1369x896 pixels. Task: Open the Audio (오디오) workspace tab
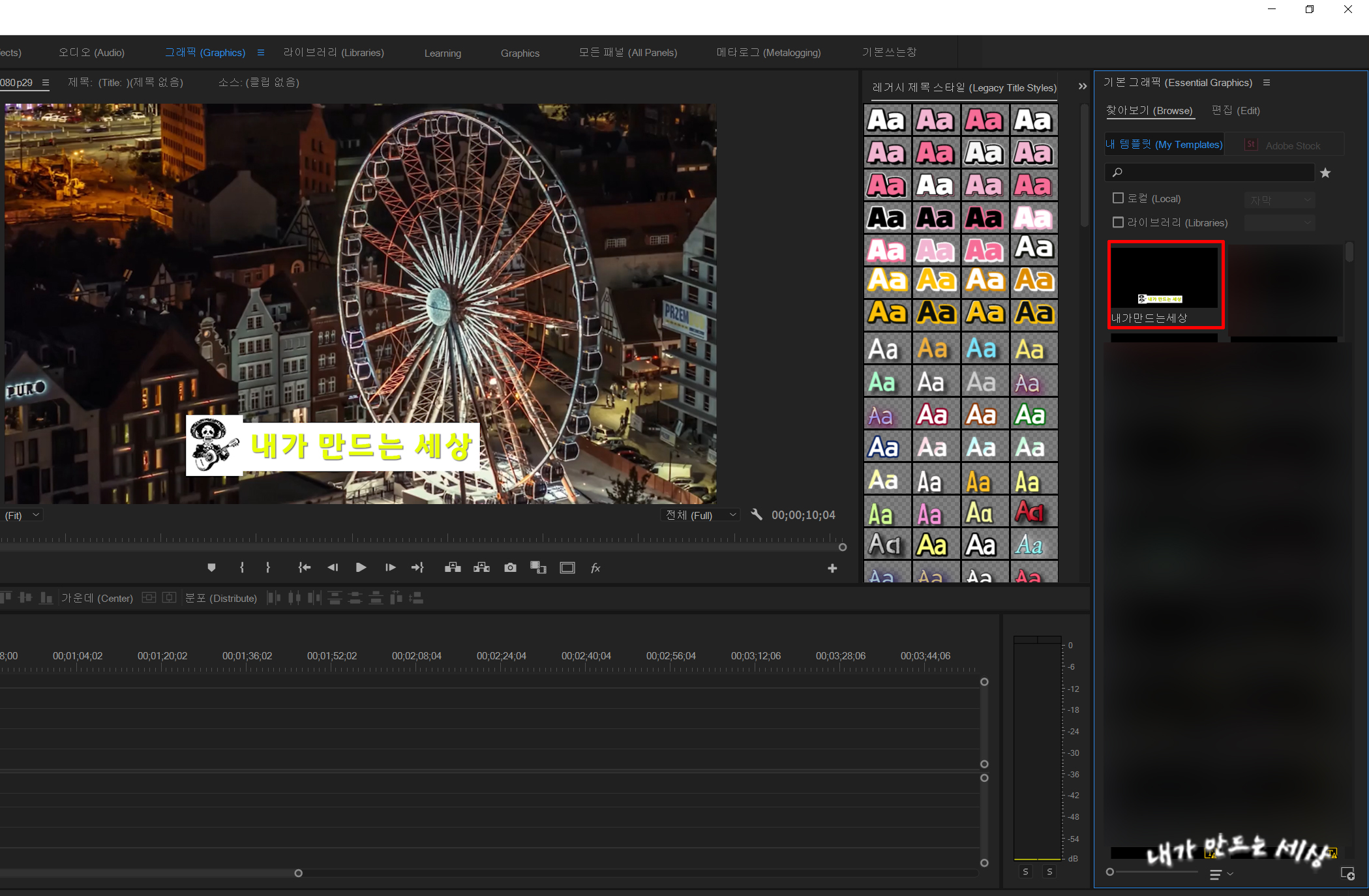91,53
